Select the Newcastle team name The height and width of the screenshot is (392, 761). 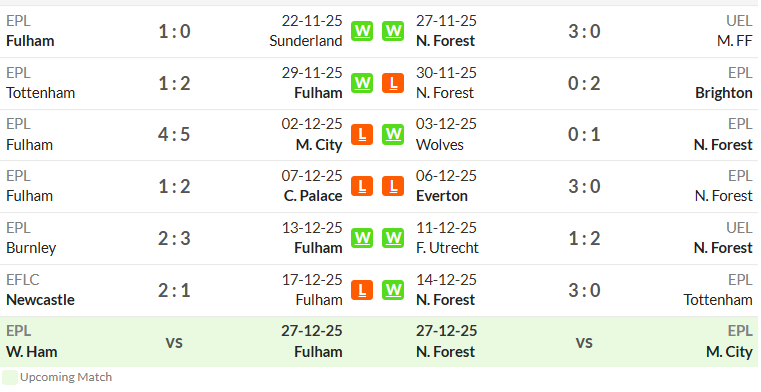tap(40, 300)
